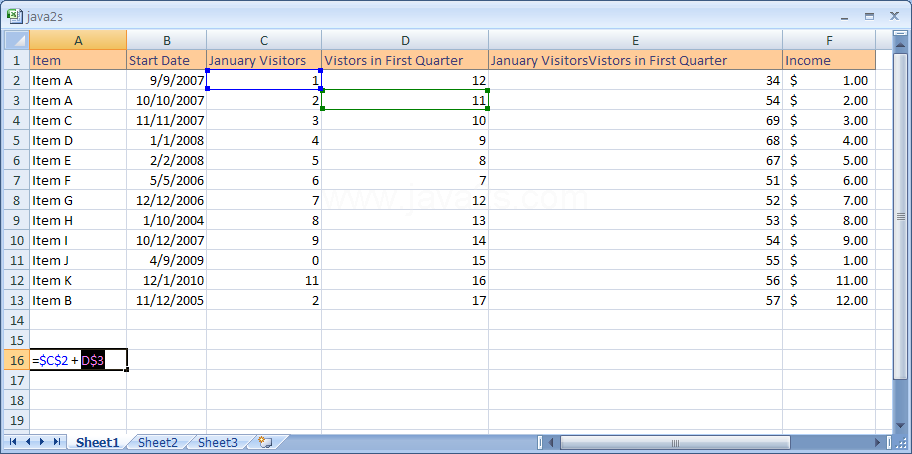Viewport: 912px width, 454px height.
Task: Select row 14 header
Action: coord(17,320)
